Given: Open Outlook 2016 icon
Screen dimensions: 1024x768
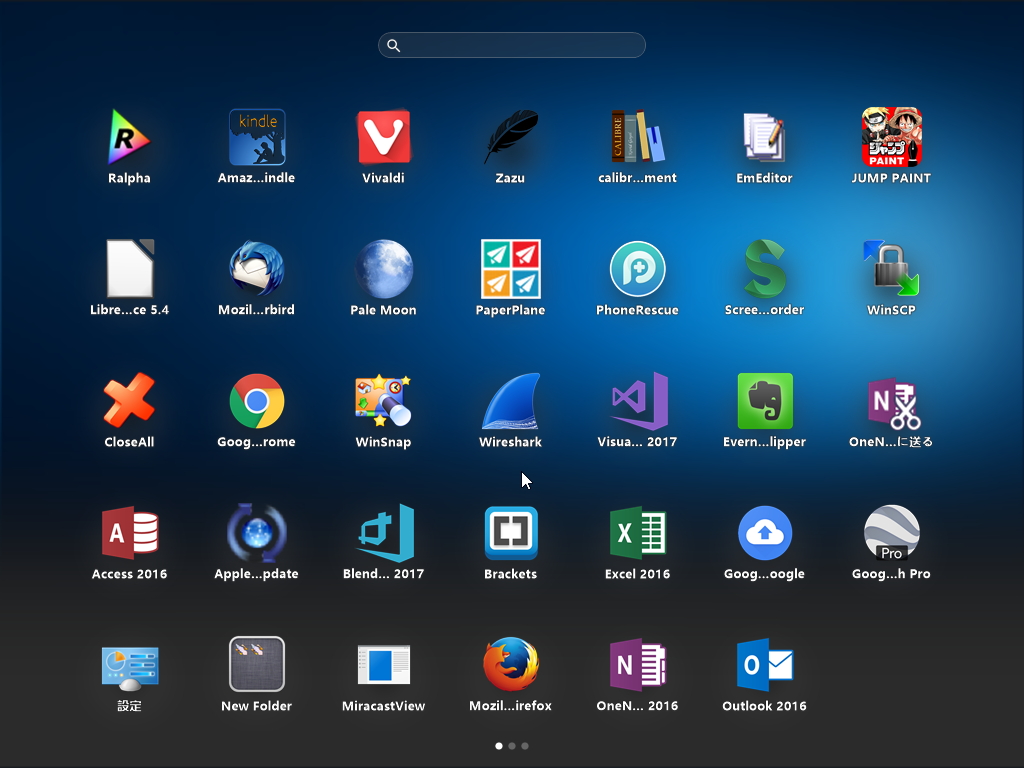Looking at the screenshot, I should pos(765,664).
